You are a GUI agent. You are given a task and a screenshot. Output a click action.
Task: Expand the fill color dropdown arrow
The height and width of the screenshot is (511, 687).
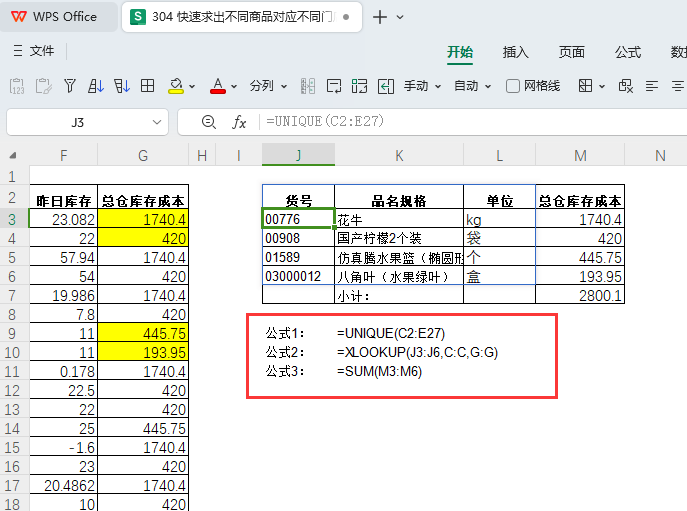(x=192, y=86)
